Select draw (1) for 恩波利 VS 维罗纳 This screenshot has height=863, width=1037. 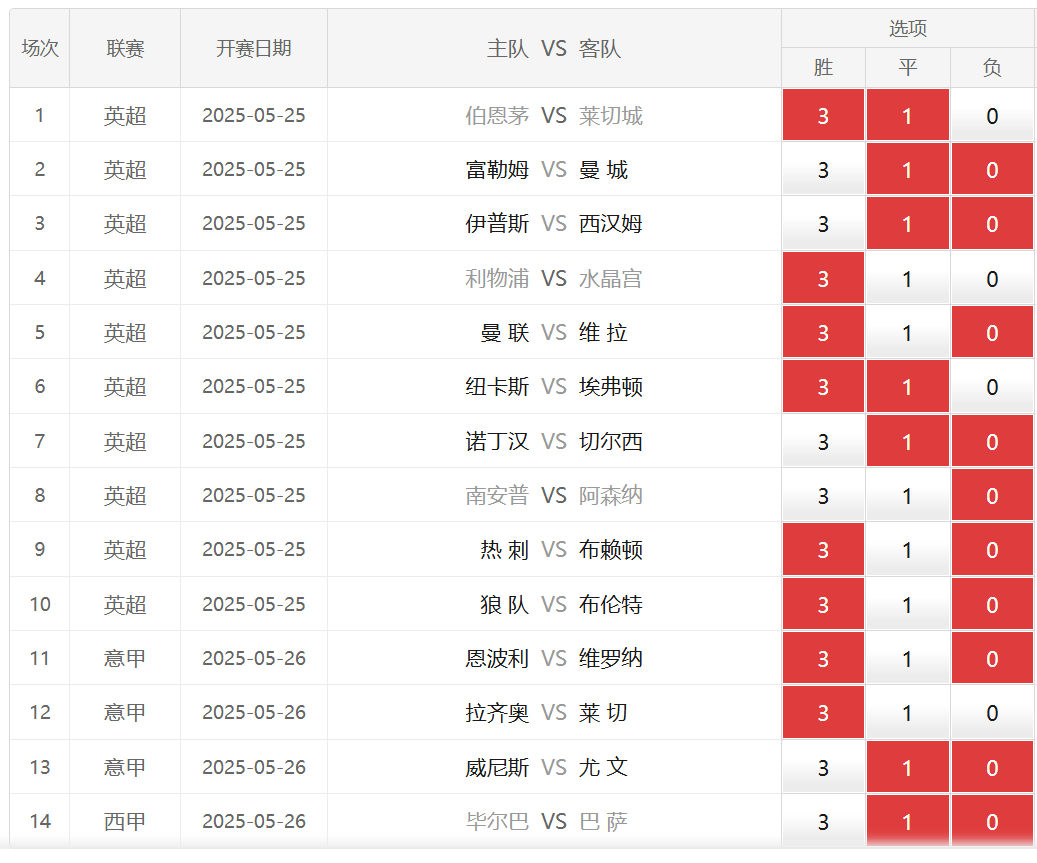tap(907, 658)
